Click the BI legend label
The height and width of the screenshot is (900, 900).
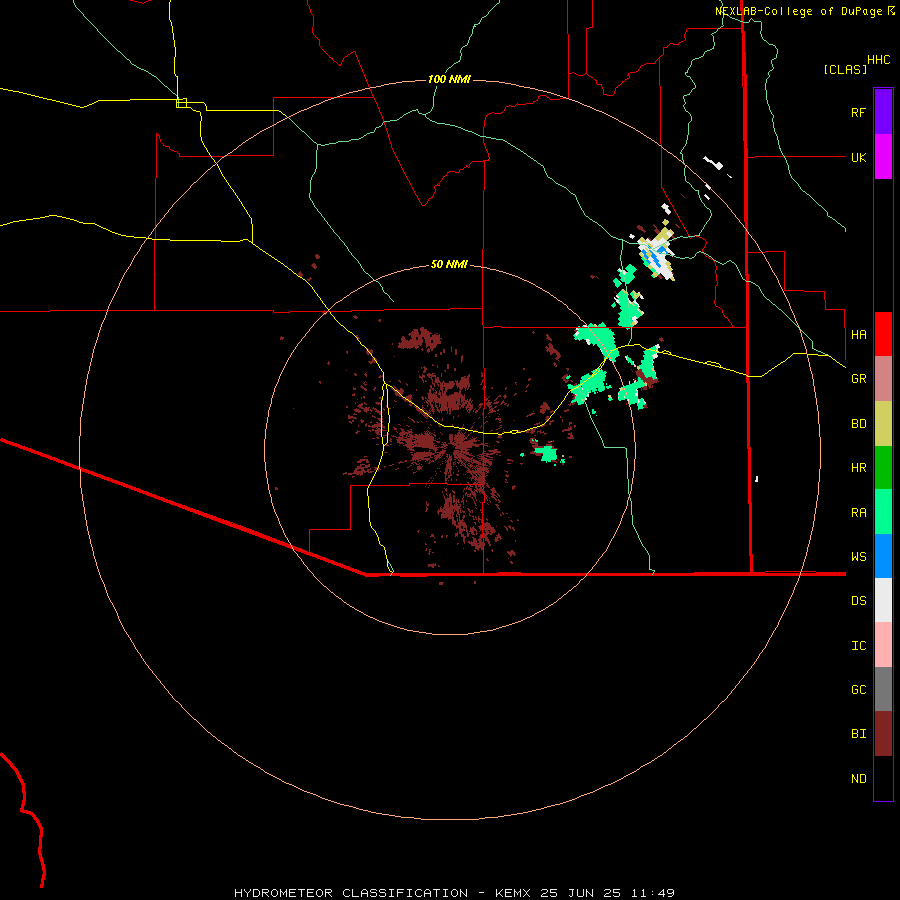tap(858, 734)
